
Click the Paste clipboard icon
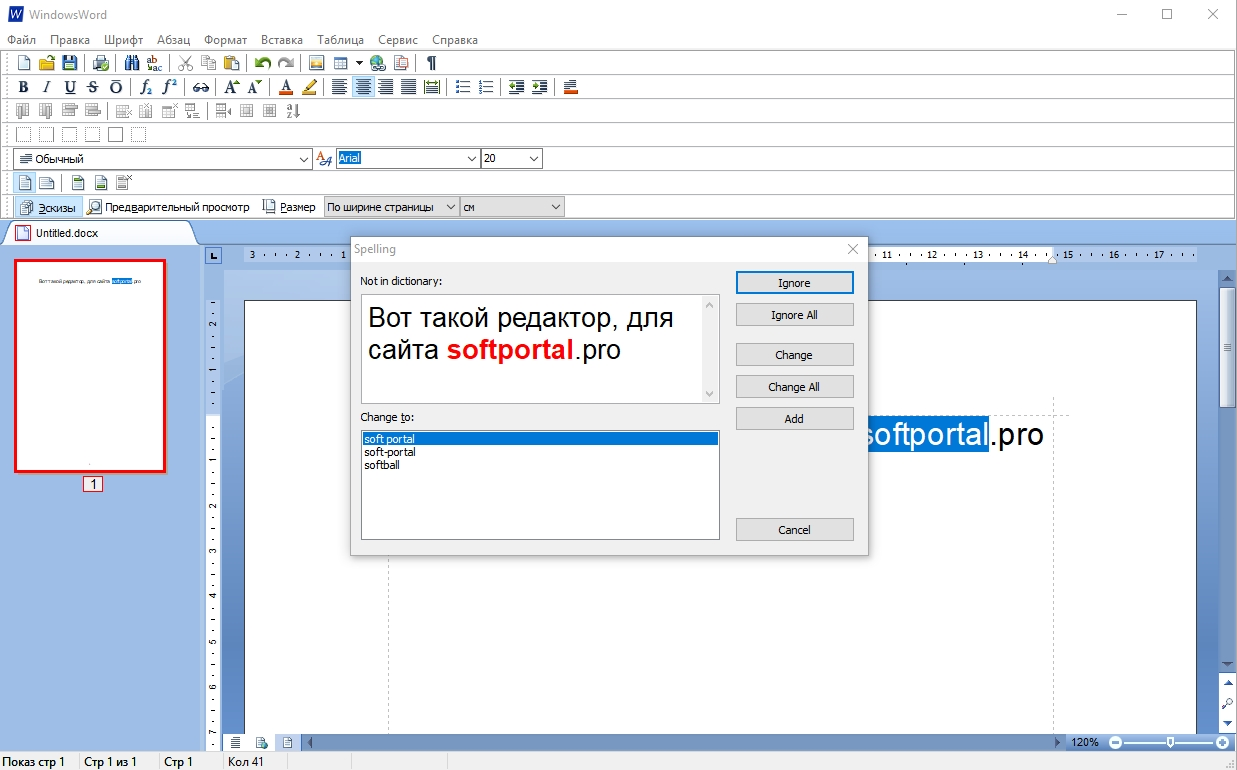click(232, 63)
